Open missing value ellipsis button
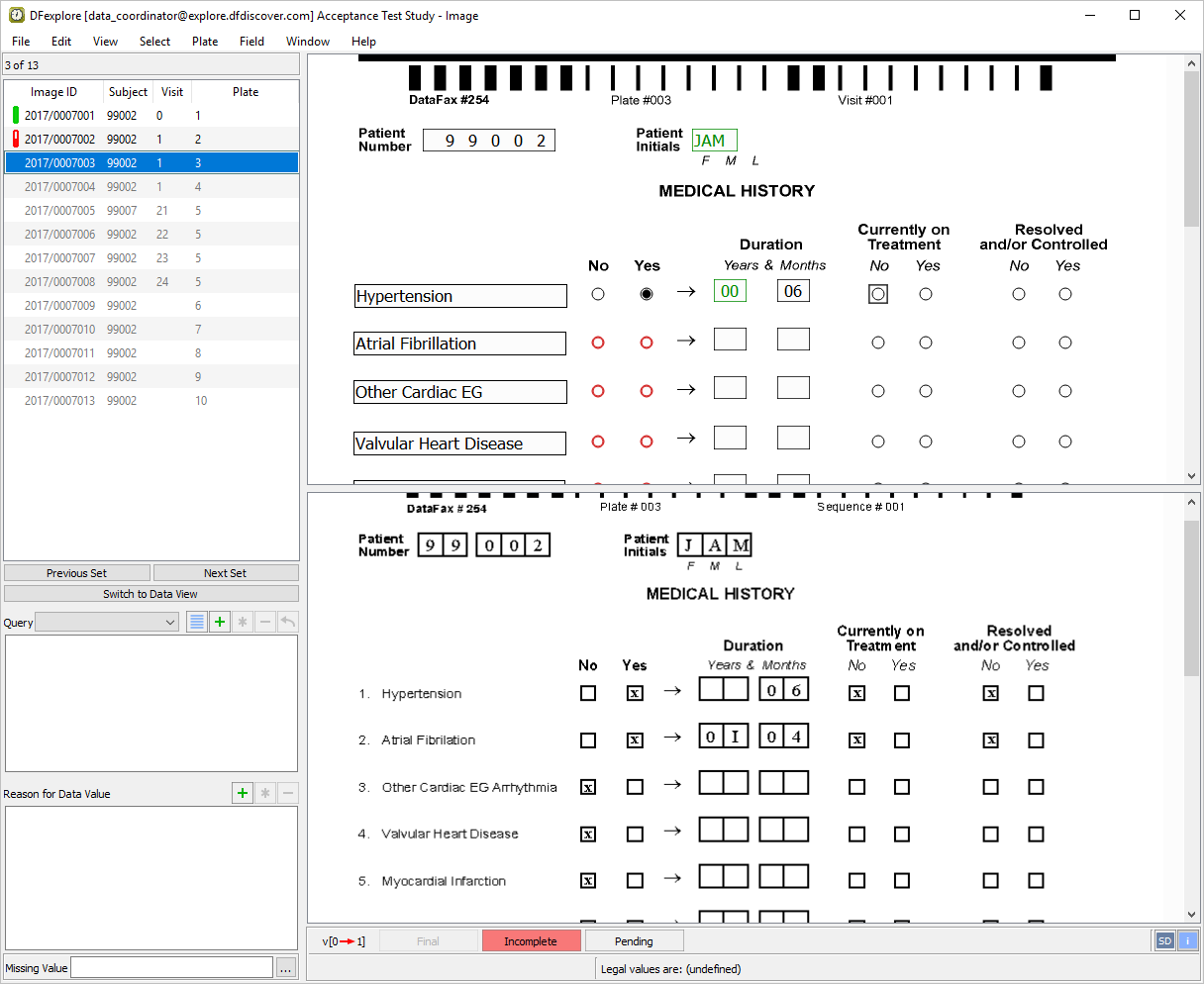1204x984 pixels. (285, 968)
